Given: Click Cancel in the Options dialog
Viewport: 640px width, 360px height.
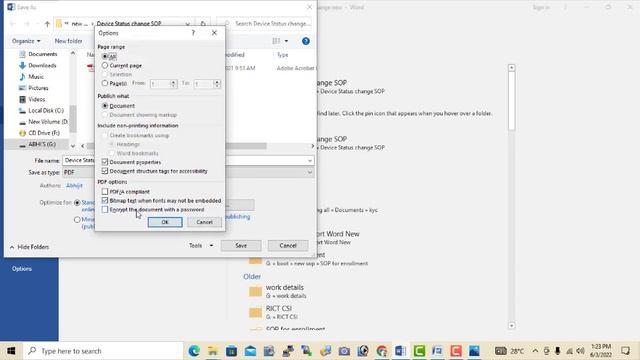Looking at the screenshot, I should [x=204, y=222].
